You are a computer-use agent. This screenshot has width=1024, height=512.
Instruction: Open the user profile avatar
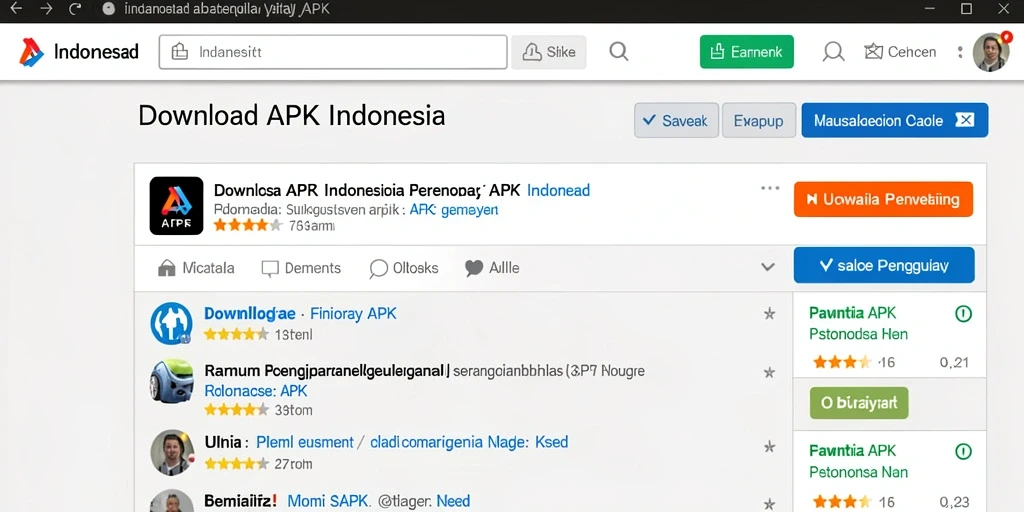(x=991, y=52)
